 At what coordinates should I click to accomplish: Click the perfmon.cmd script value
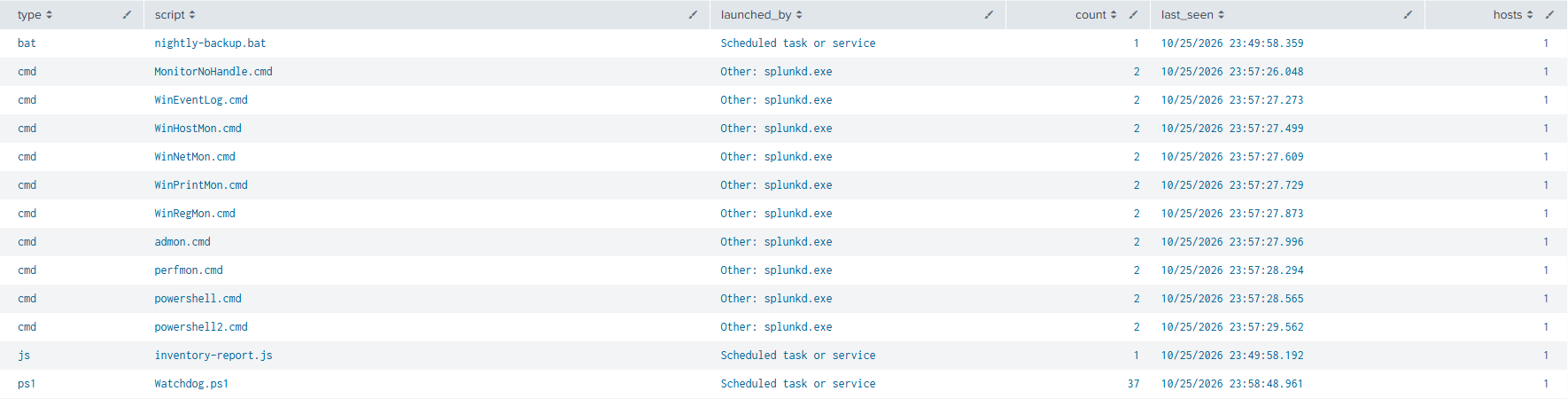click(189, 270)
